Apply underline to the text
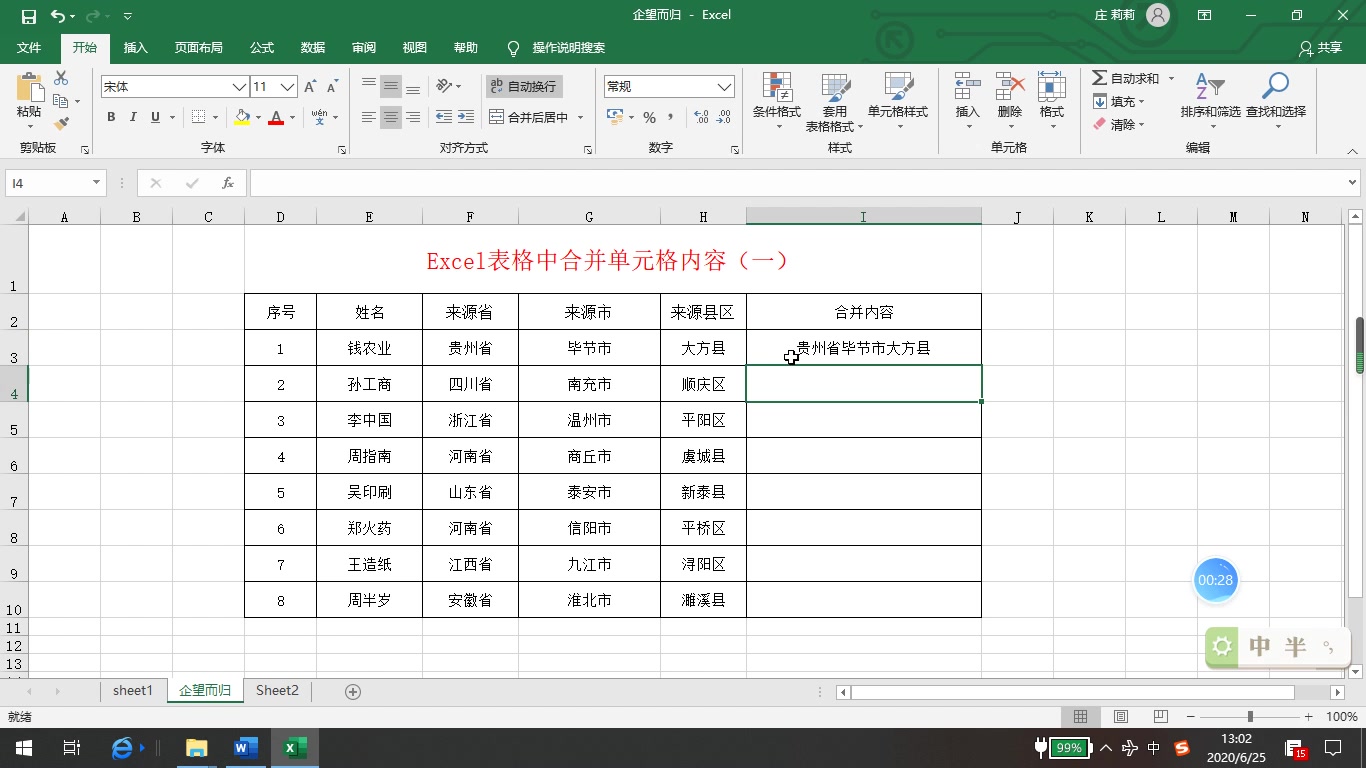 [155, 117]
